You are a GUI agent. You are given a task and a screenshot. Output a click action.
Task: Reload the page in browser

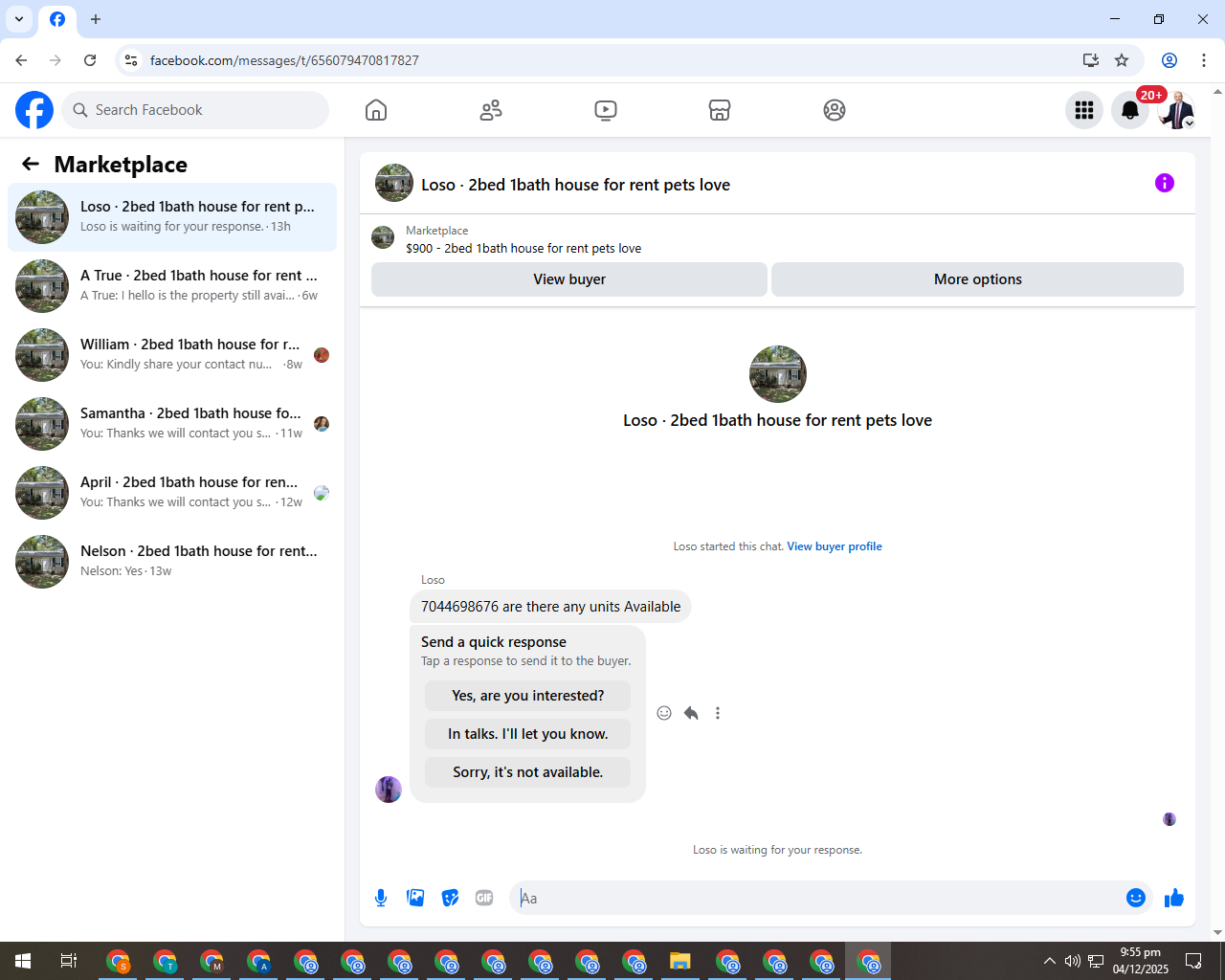pyautogui.click(x=90, y=60)
